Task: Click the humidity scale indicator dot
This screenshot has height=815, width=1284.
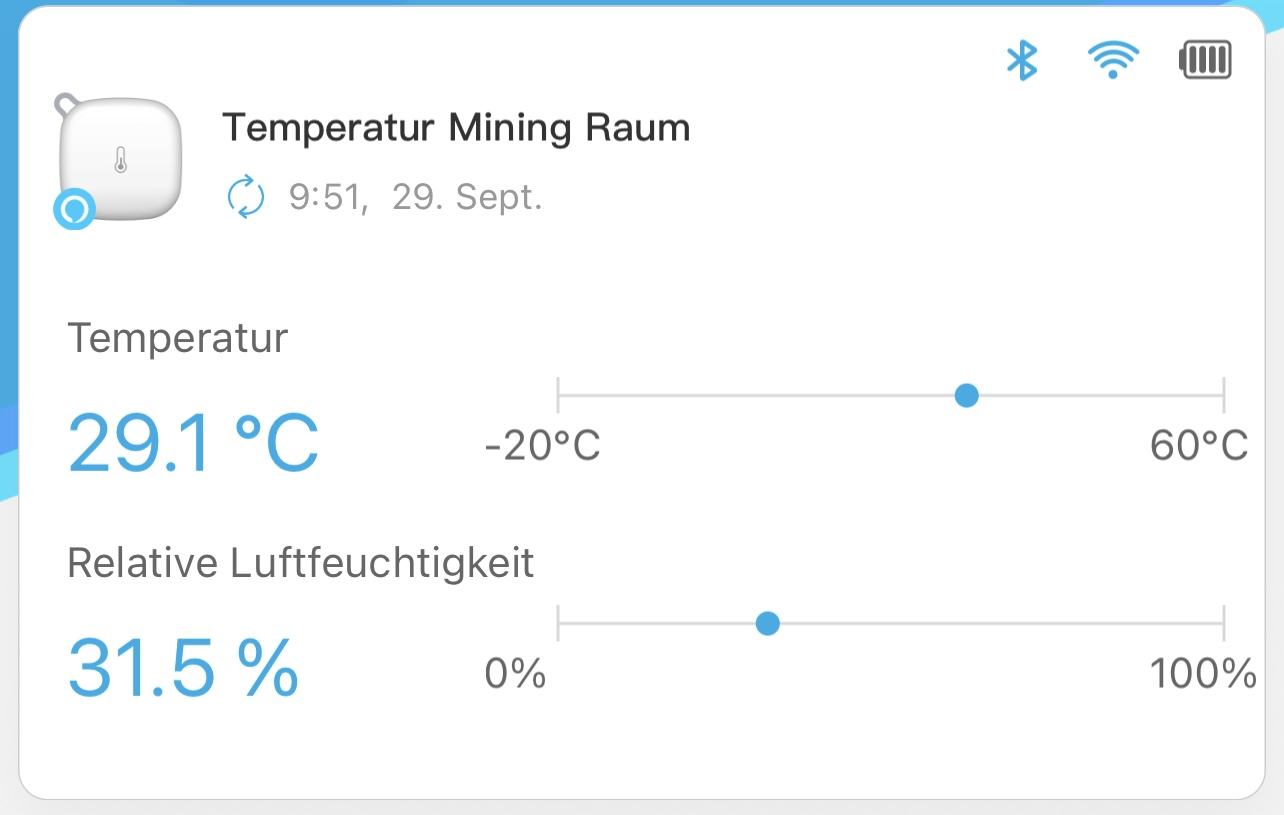Action: coord(767,624)
